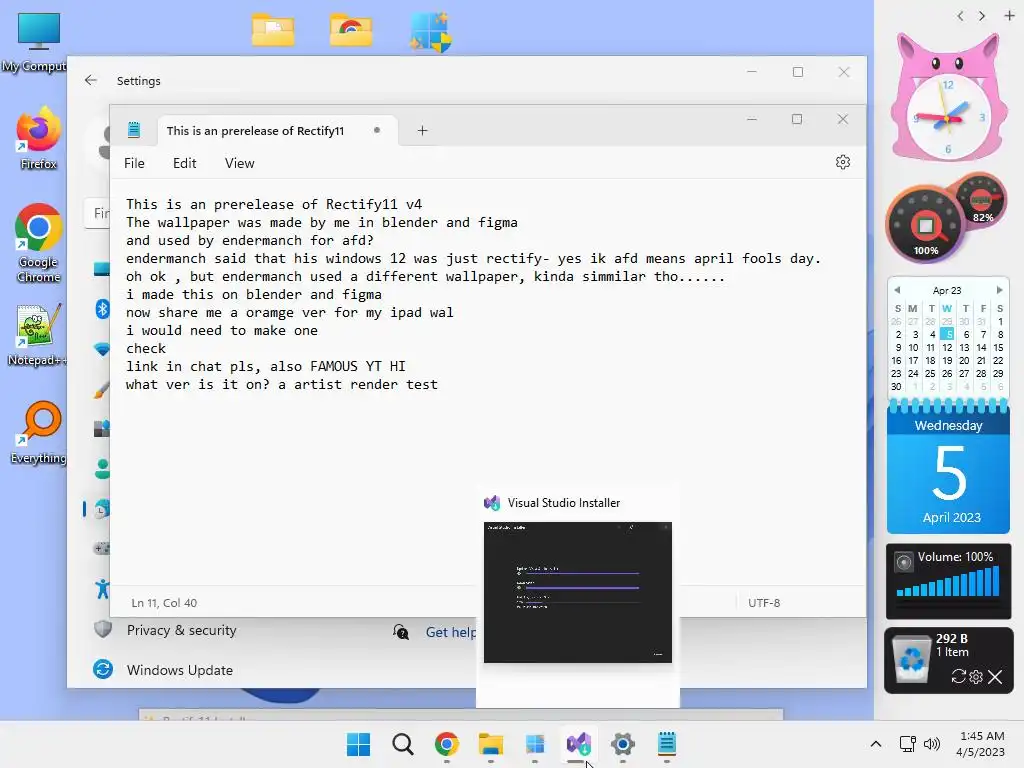Click the UTF-8 encoding in status bar
1024x768 pixels.
(764, 603)
